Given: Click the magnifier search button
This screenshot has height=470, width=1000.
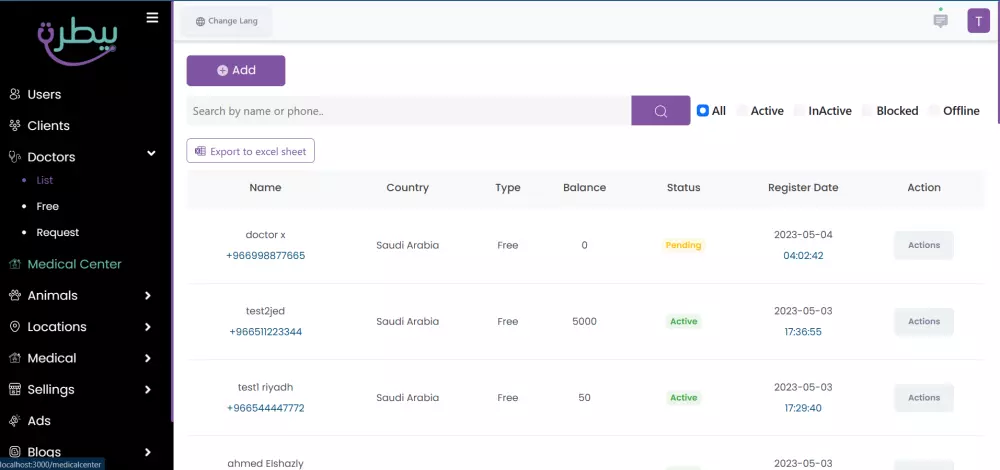Looking at the screenshot, I should coord(661,111).
